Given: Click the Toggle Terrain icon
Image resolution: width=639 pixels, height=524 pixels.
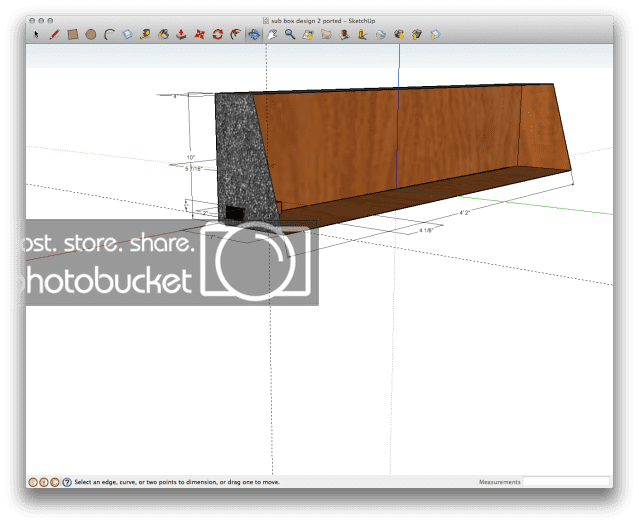Looking at the screenshot, I should [326, 34].
